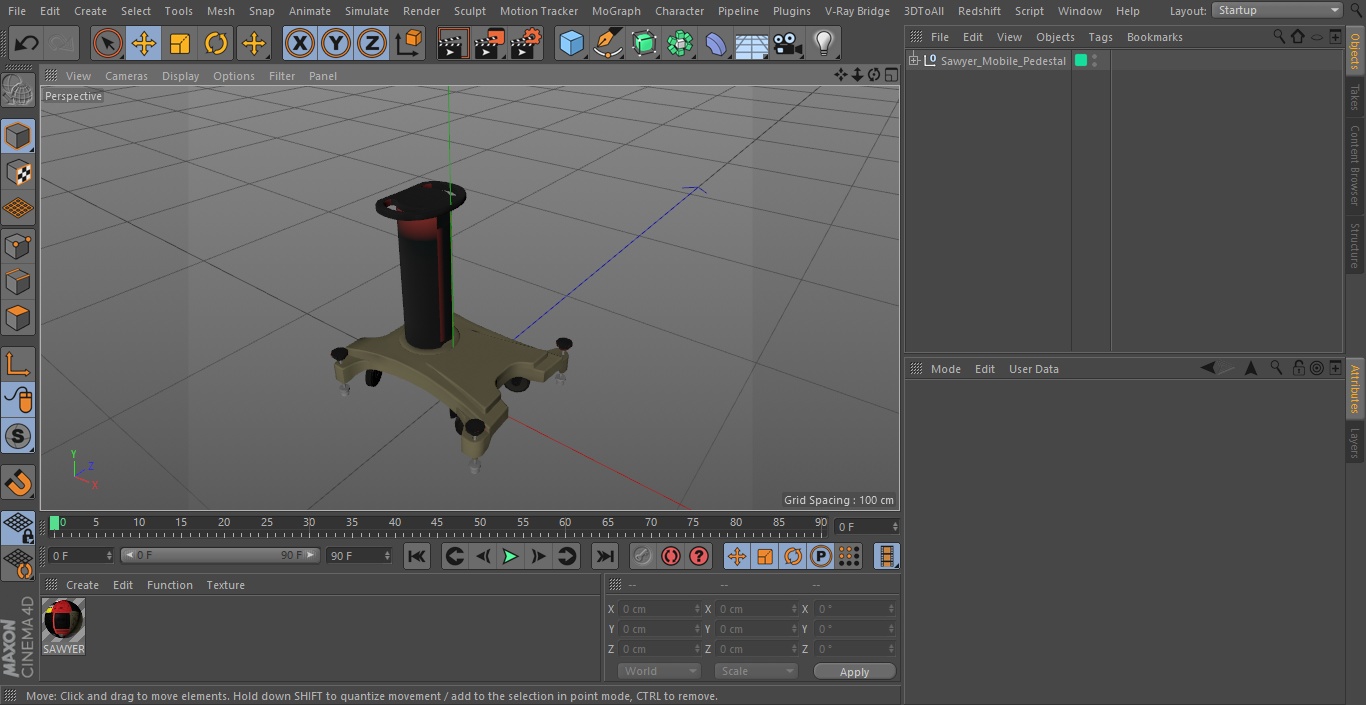Switch to Model mode
The width and height of the screenshot is (1366, 705).
[x=18, y=135]
